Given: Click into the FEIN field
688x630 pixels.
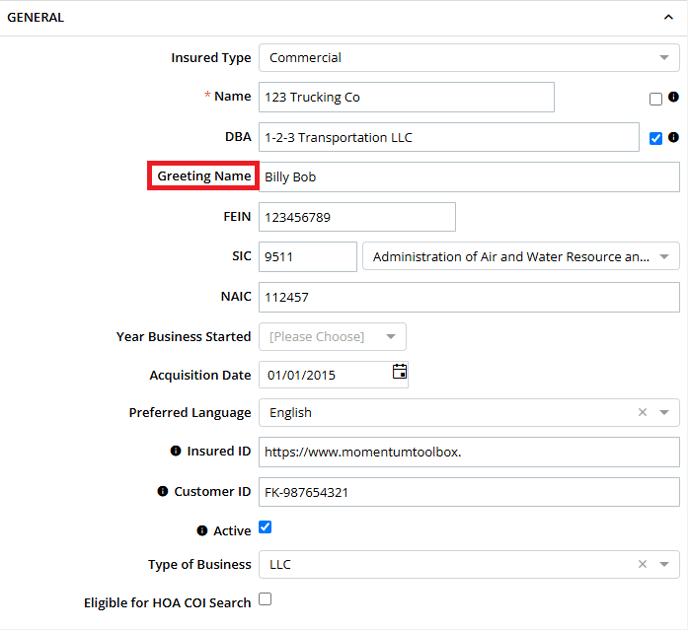Looking at the screenshot, I should [x=357, y=217].
